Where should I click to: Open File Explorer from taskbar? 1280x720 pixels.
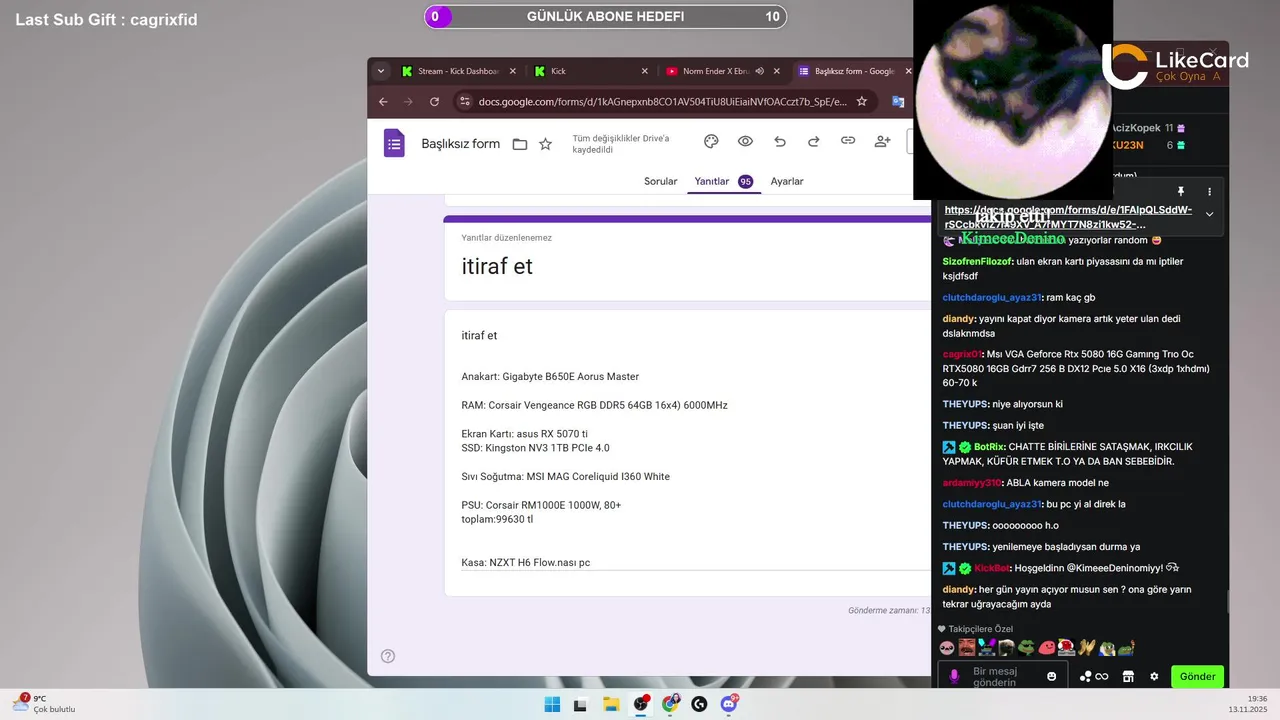pos(611,704)
